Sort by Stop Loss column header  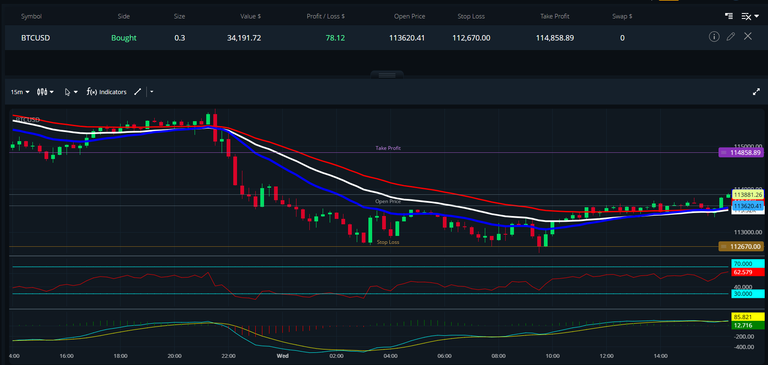click(x=471, y=16)
